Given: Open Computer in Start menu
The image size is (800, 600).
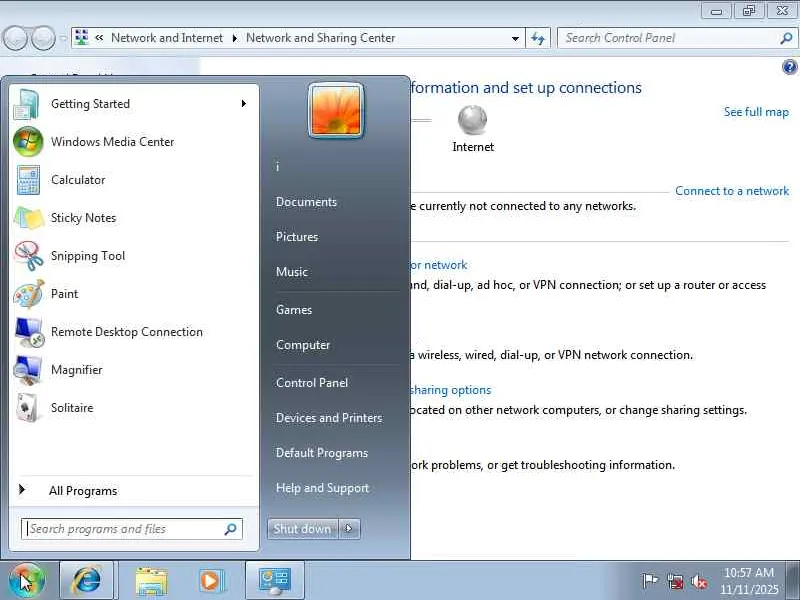Looking at the screenshot, I should pyautogui.click(x=303, y=345).
